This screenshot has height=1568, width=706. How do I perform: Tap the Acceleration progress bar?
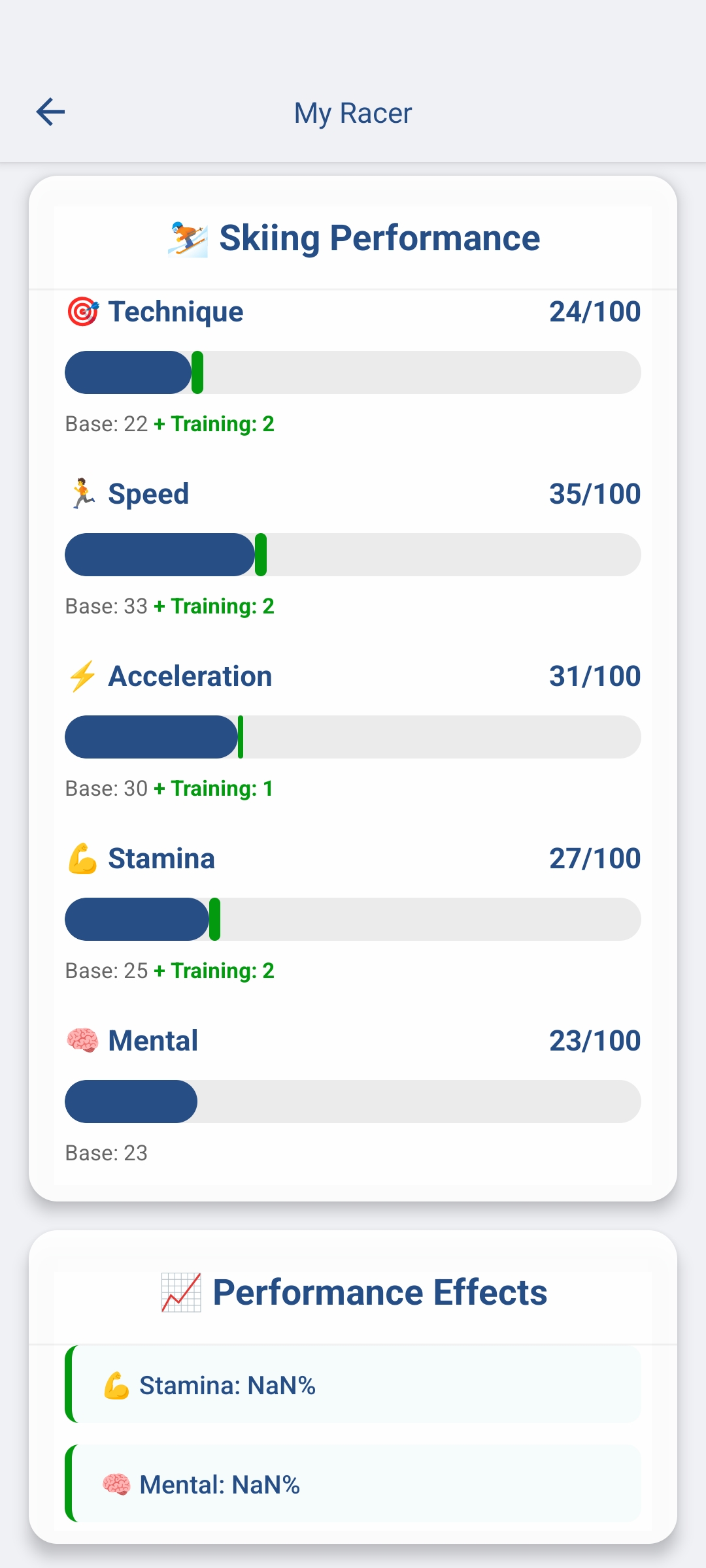point(353,737)
